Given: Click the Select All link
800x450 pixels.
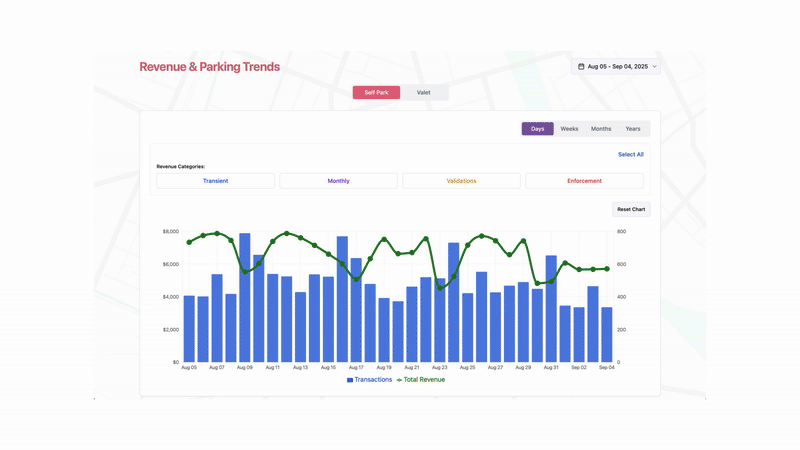Looking at the screenshot, I should pyautogui.click(x=630, y=155).
